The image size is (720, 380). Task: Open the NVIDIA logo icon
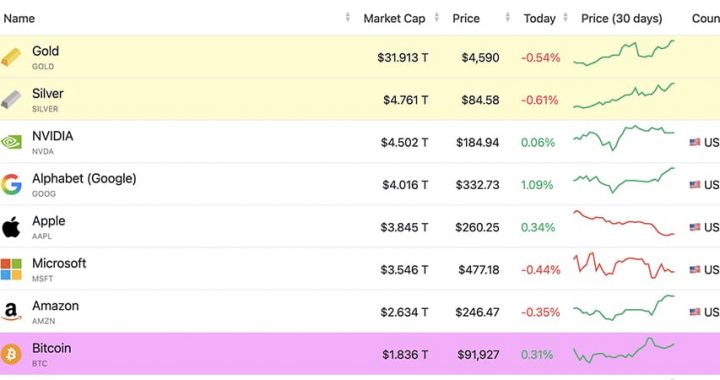tap(11, 142)
